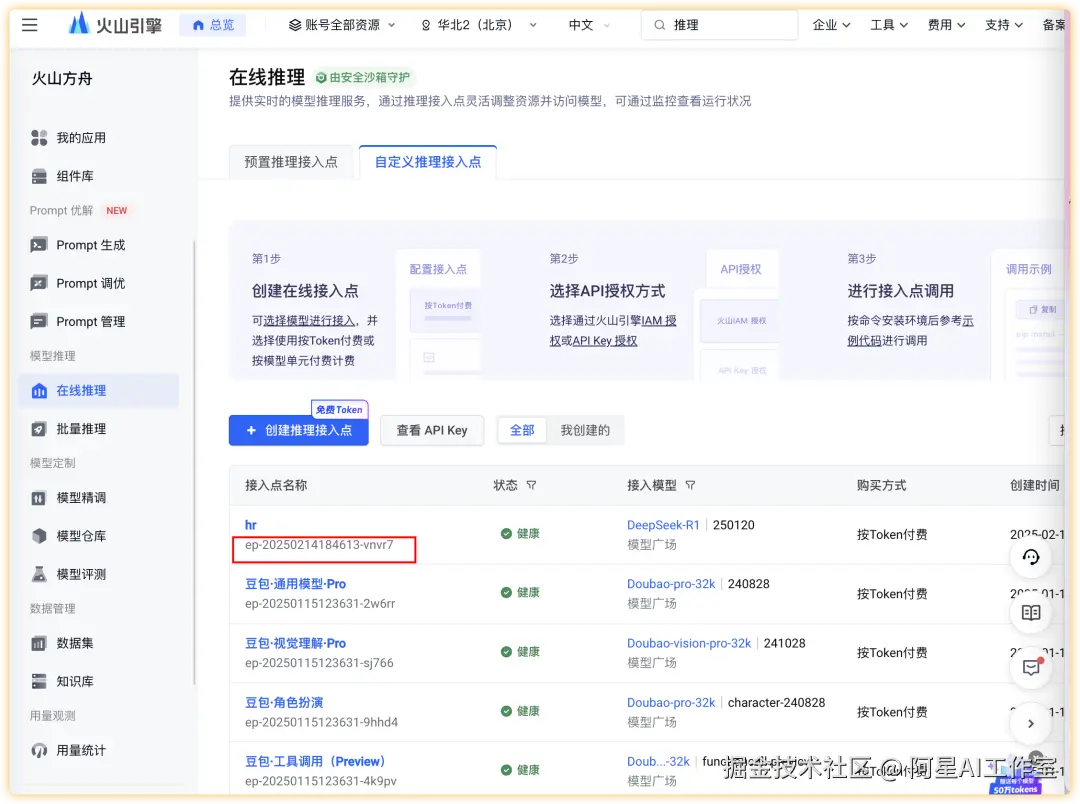Open the Doubao-vision-pro-32k model link

(x=689, y=643)
